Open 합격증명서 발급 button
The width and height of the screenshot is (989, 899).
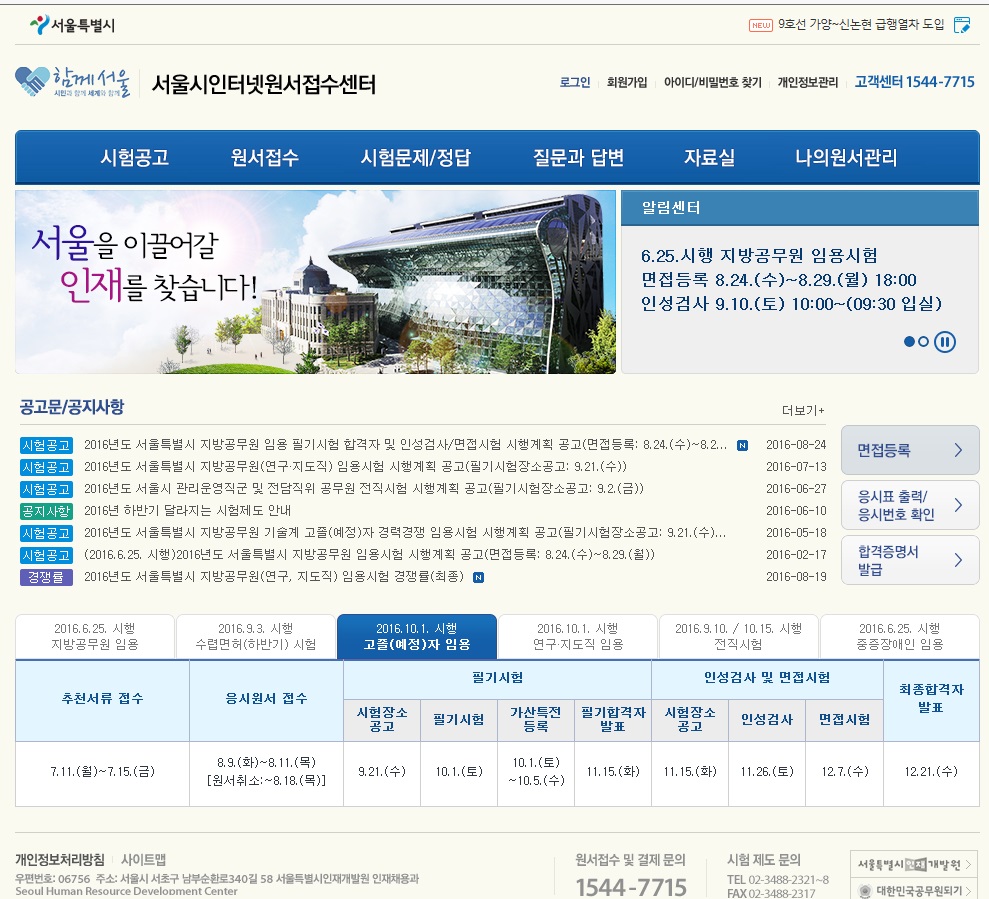pos(910,560)
